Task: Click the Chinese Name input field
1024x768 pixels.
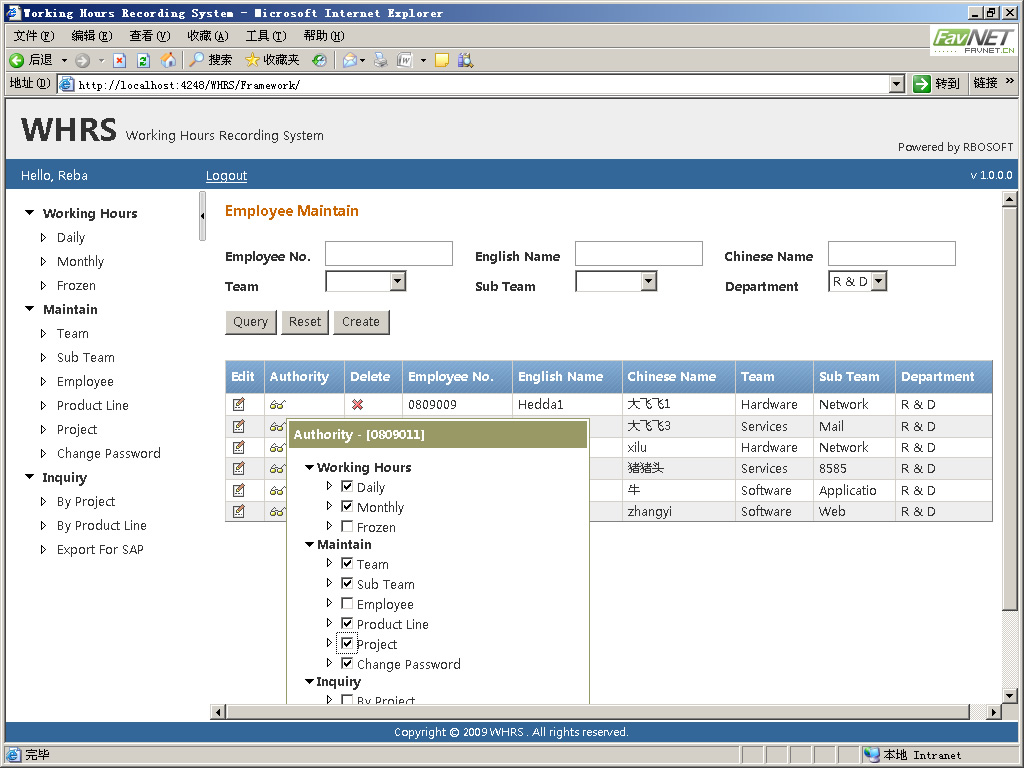Action: (x=891, y=253)
